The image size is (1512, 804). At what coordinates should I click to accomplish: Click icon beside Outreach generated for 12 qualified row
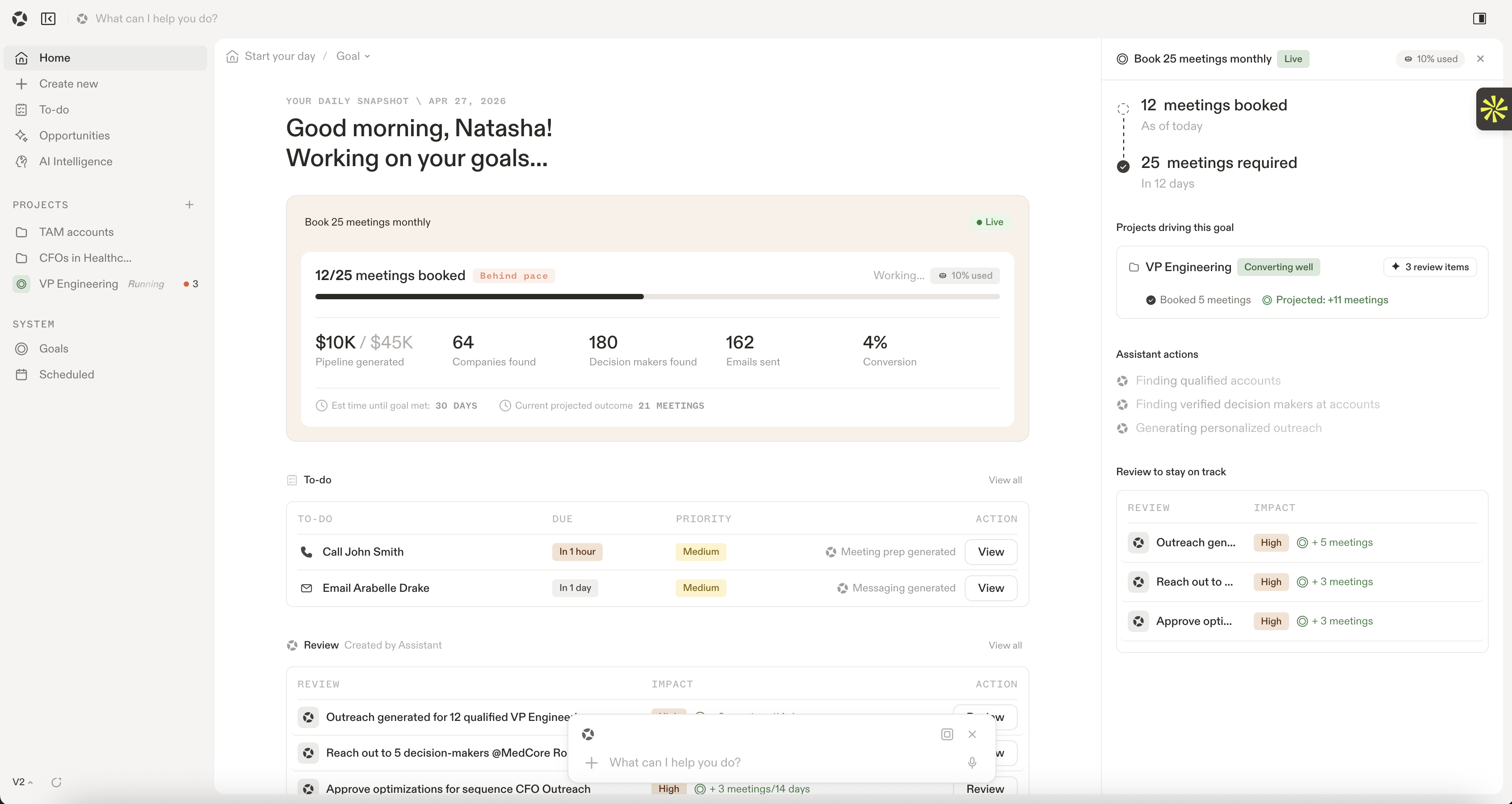point(308,717)
